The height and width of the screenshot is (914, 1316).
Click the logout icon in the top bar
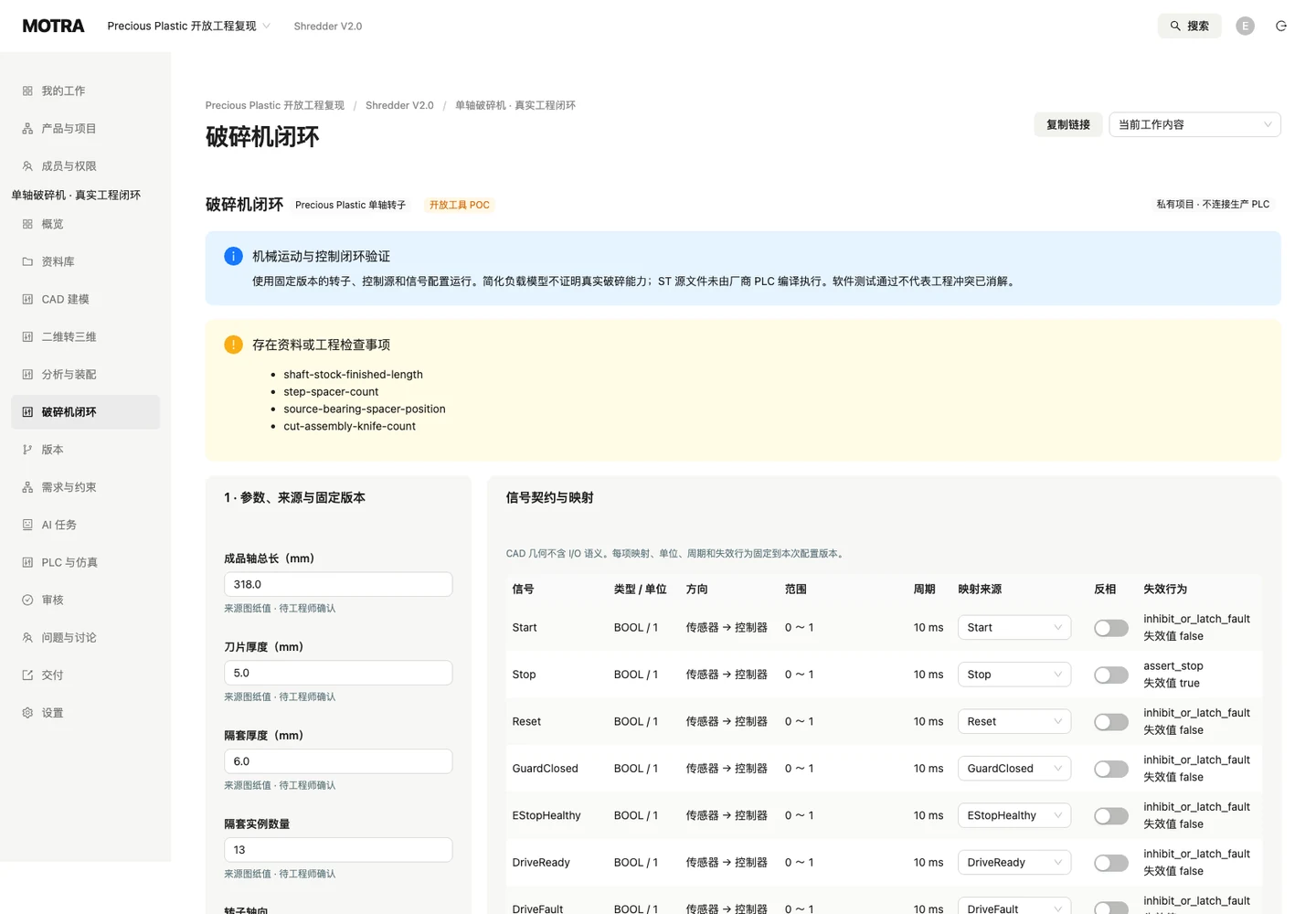tap(1281, 26)
